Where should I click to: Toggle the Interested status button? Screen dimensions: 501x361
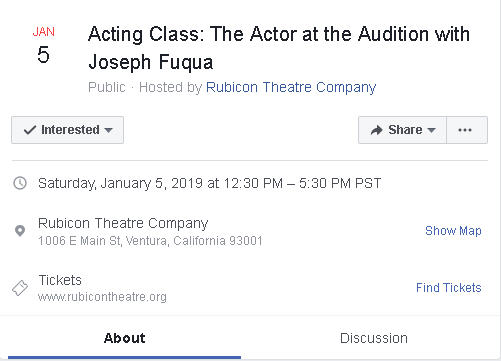coord(67,130)
